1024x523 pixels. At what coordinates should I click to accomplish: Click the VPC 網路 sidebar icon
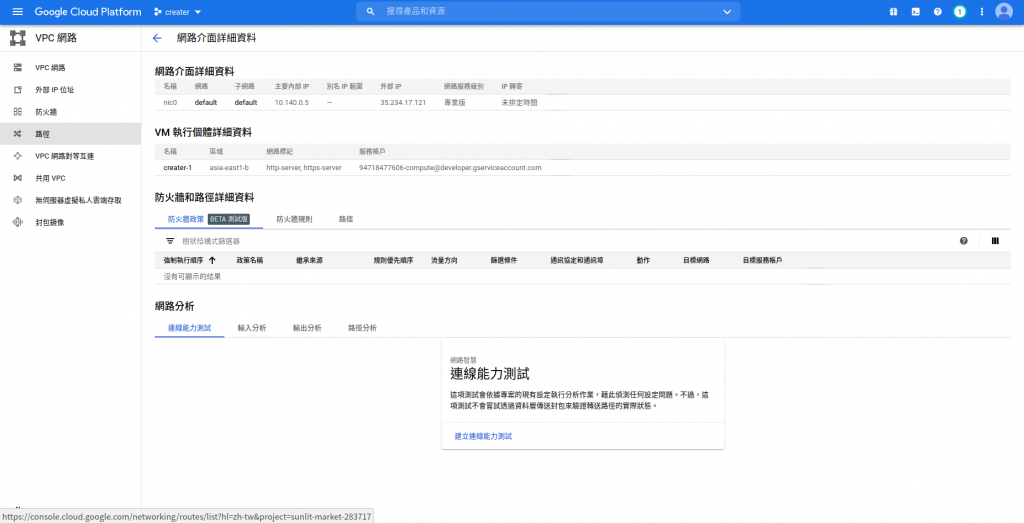click(x=18, y=68)
